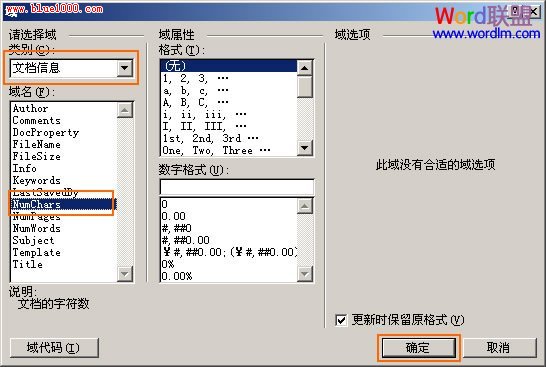The height and width of the screenshot is (367, 546).
Task: Click field names list scroll up arrow
Action: tap(125, 110)
